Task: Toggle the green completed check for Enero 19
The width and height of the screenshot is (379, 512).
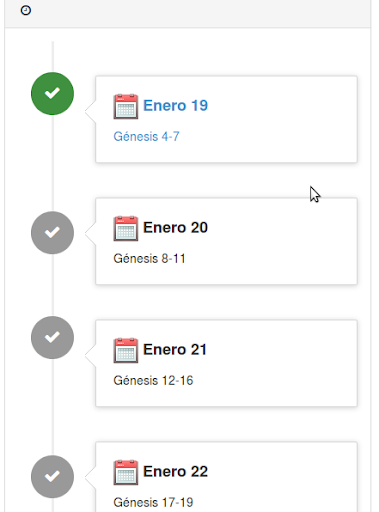Action: [x=52, y=94]
